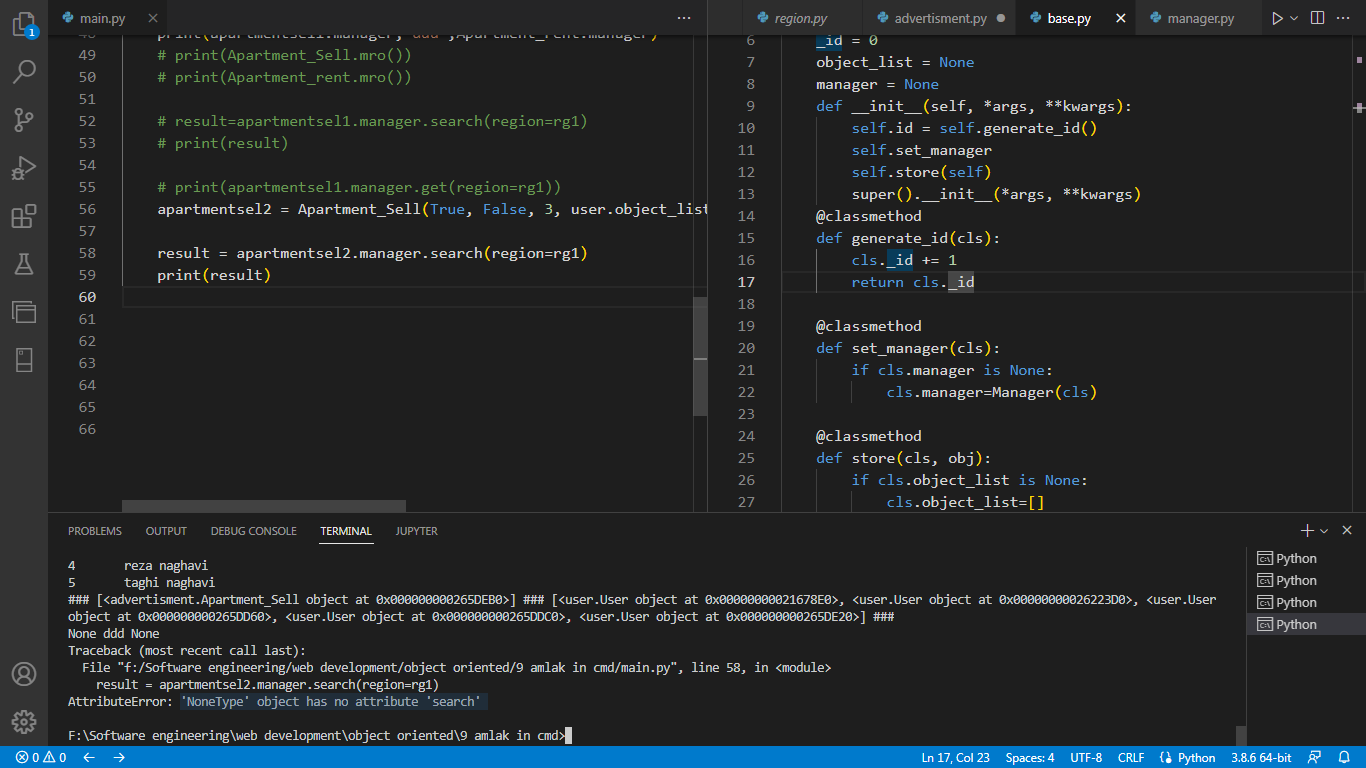Screen dimensions: 1366x768
Task: Click the terminal vertical scrollbar
Action: (1241, 735)
